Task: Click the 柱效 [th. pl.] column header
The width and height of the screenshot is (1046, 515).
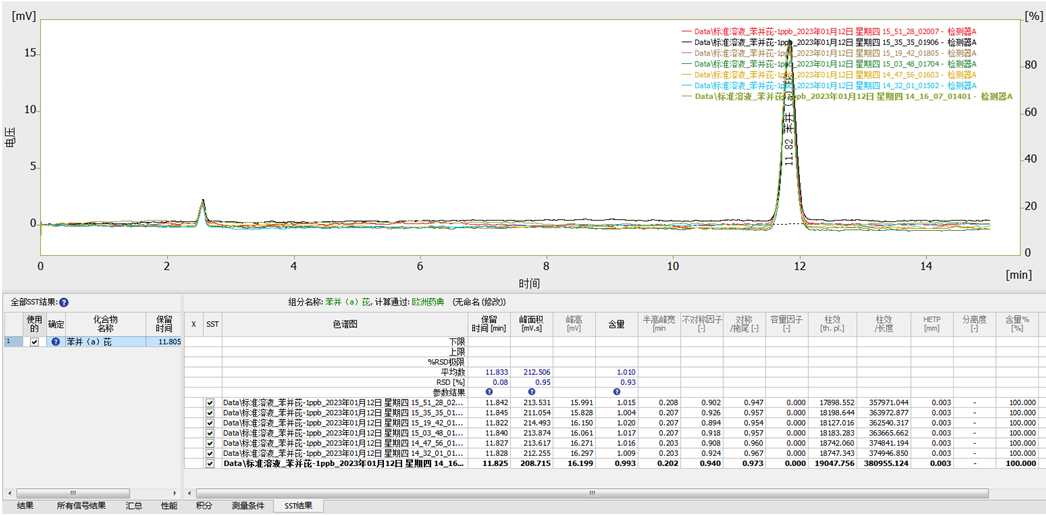Action: pyautogui.click(x=833, y=324)
